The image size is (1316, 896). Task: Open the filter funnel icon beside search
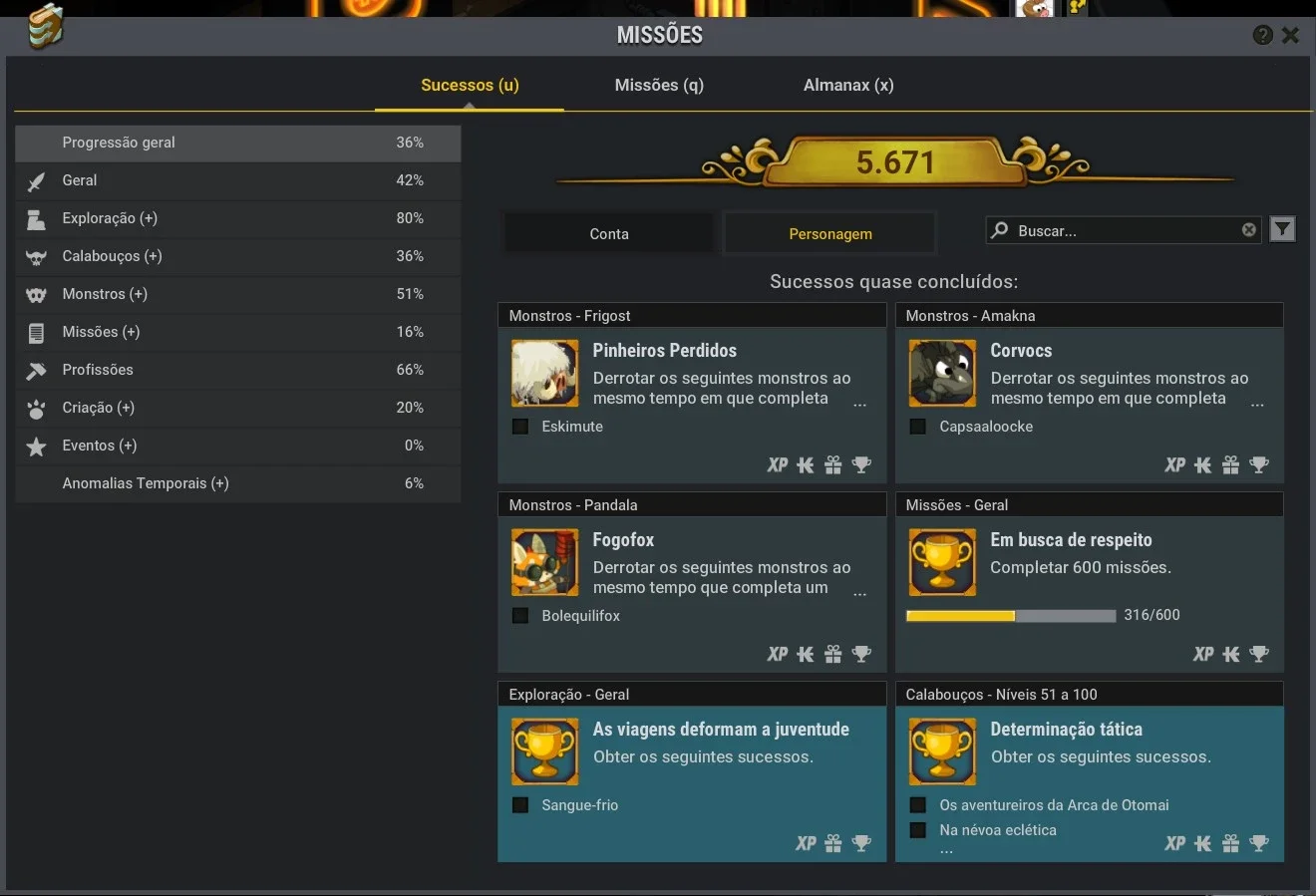pyautogui.click(x=1282, y=230)
